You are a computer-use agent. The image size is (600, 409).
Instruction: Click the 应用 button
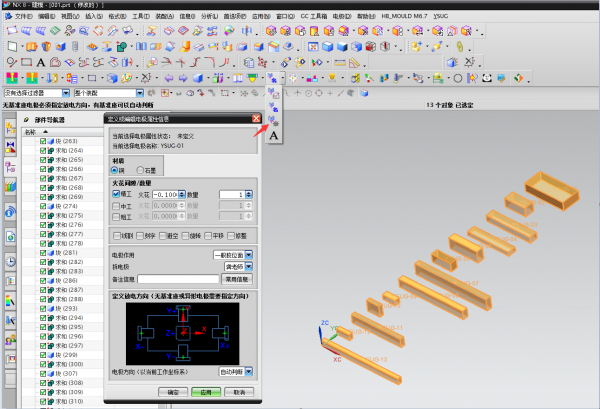click(x=205, y=392)
